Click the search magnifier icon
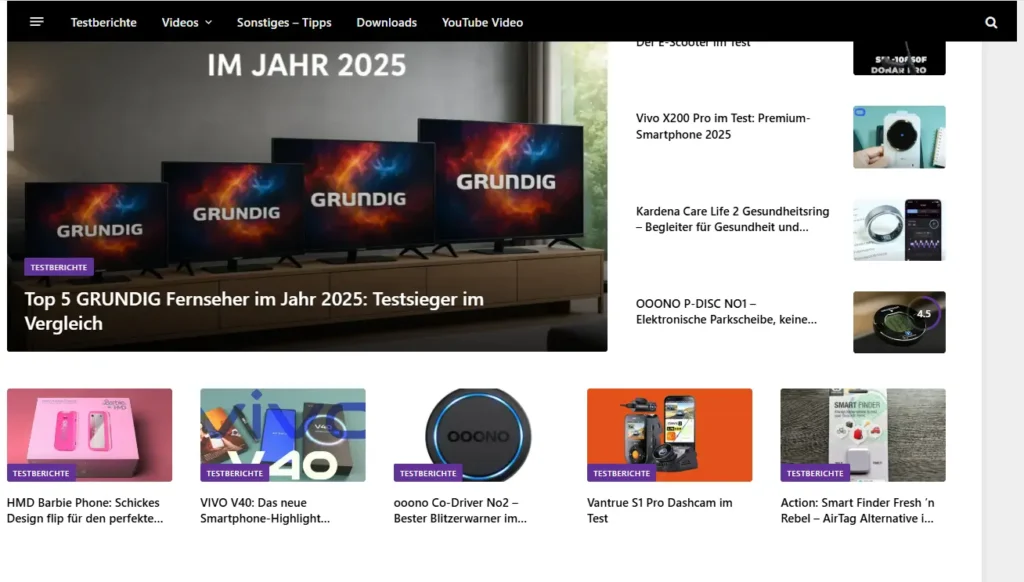Image resolution: width=1024 pixels, height=582 pixels. (990, 21)
